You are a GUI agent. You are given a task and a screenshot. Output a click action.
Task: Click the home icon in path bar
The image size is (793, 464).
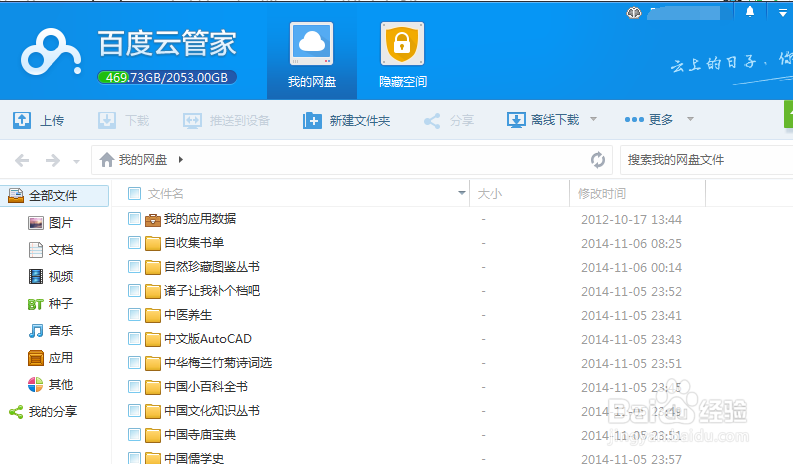pyautogui.click(x=107, y=160)
